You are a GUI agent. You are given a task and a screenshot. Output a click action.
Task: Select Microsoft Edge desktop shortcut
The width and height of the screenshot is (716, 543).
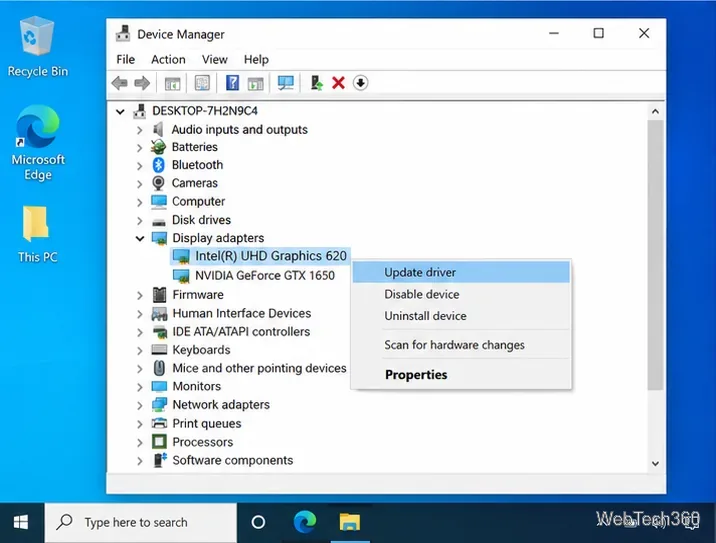(38, 143)
